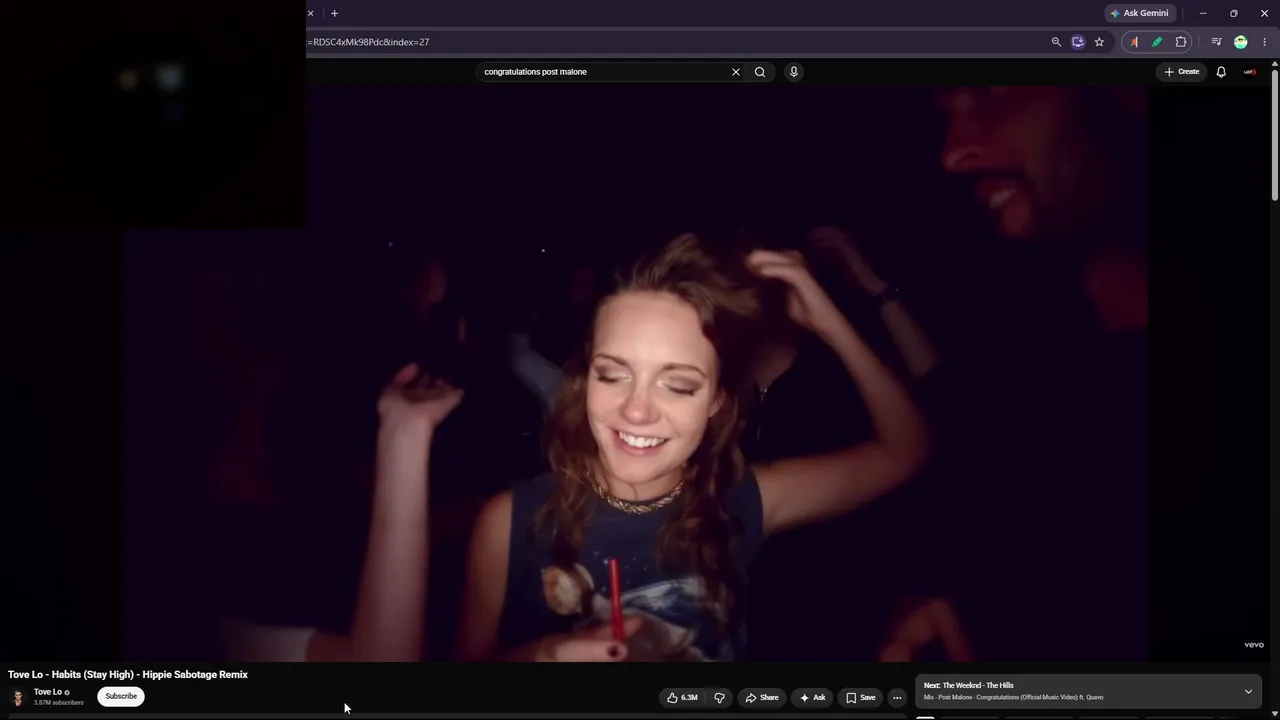Viewport: 1280px width, 720px height.
Task: Dislike the video
Action: pos(719,698)
